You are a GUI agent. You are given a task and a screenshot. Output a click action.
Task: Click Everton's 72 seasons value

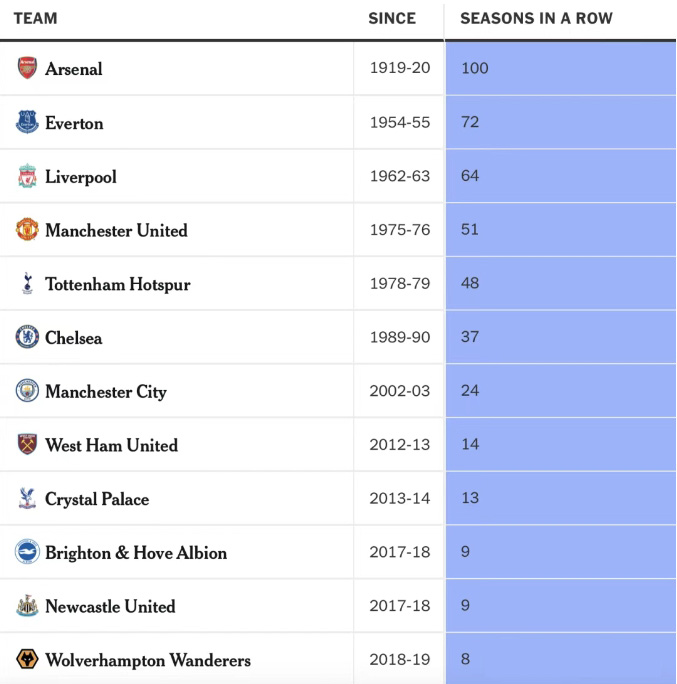pyautogui.click(x=470, y=122)
